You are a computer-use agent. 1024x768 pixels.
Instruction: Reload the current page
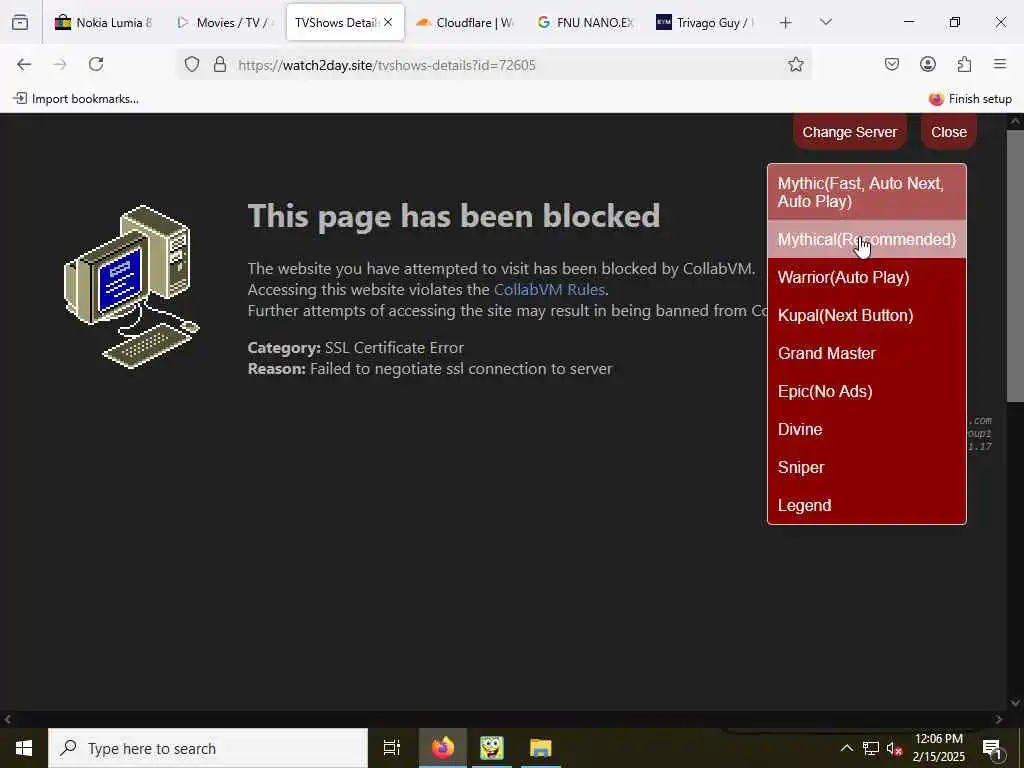pyautogui.click(x=96, y=64)
